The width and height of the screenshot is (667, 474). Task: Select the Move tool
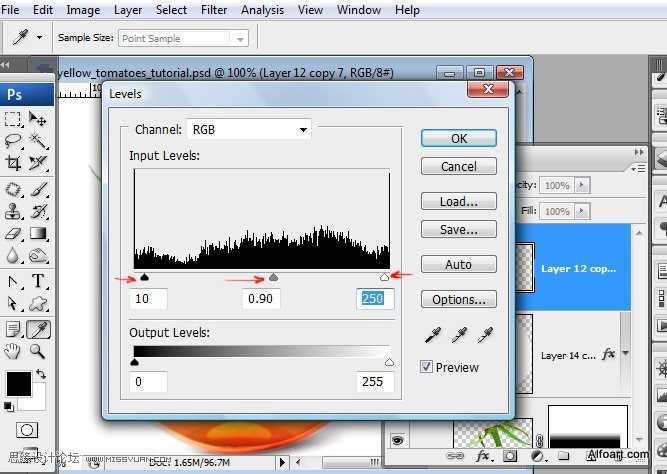[x=38, y=119]
